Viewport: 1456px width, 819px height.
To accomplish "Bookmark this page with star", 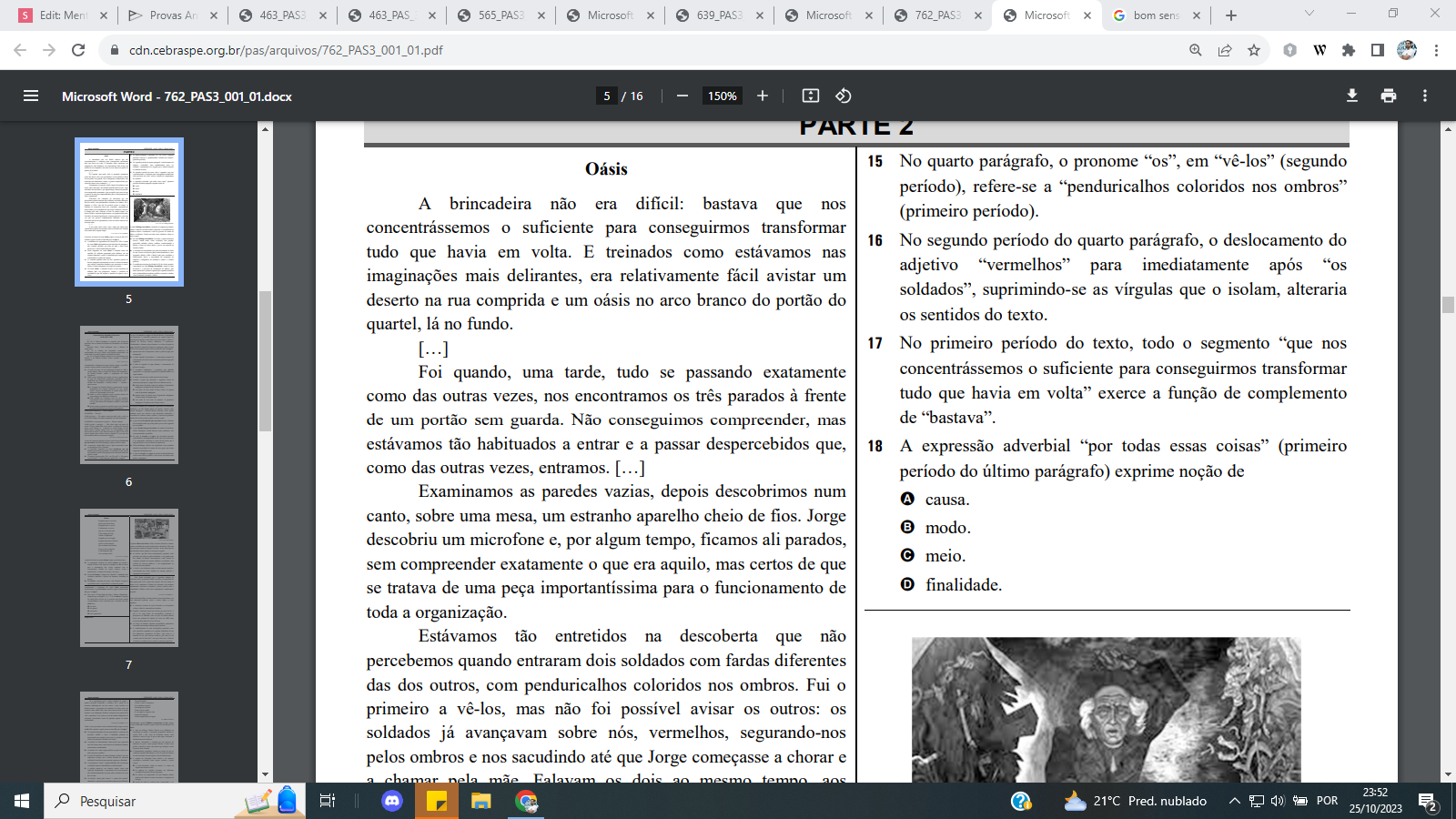I will (1254, 50).
